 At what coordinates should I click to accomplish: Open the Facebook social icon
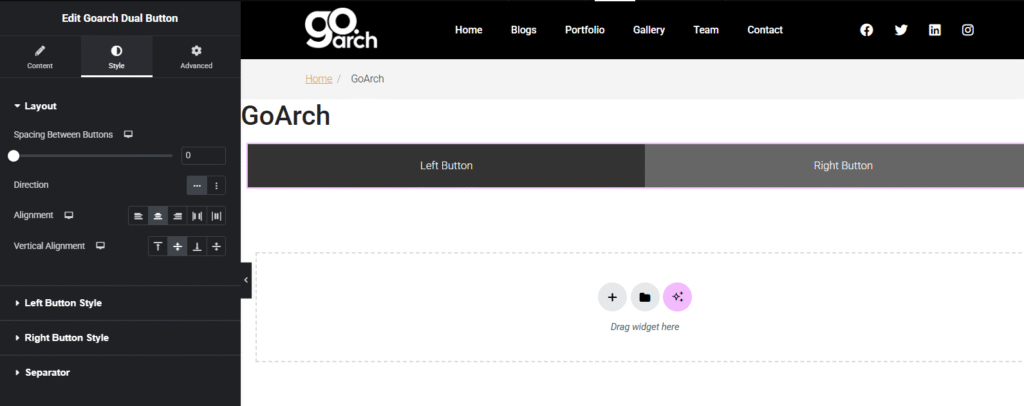tap(867, 30)
